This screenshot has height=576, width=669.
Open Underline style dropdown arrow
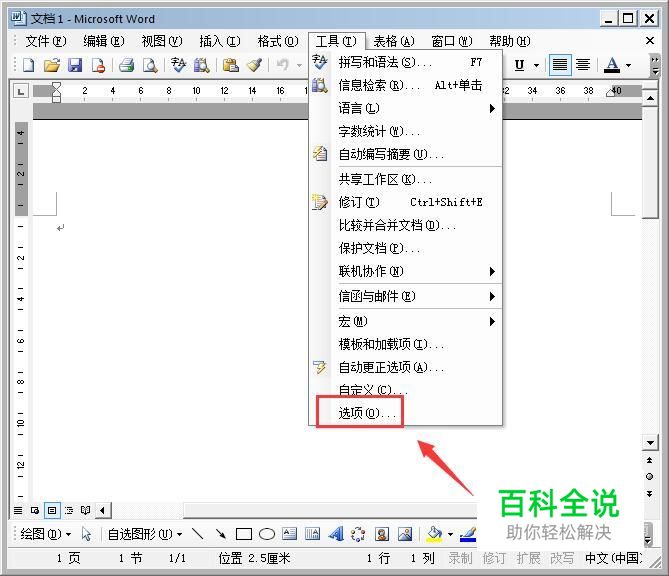click(x=536, y=65)
